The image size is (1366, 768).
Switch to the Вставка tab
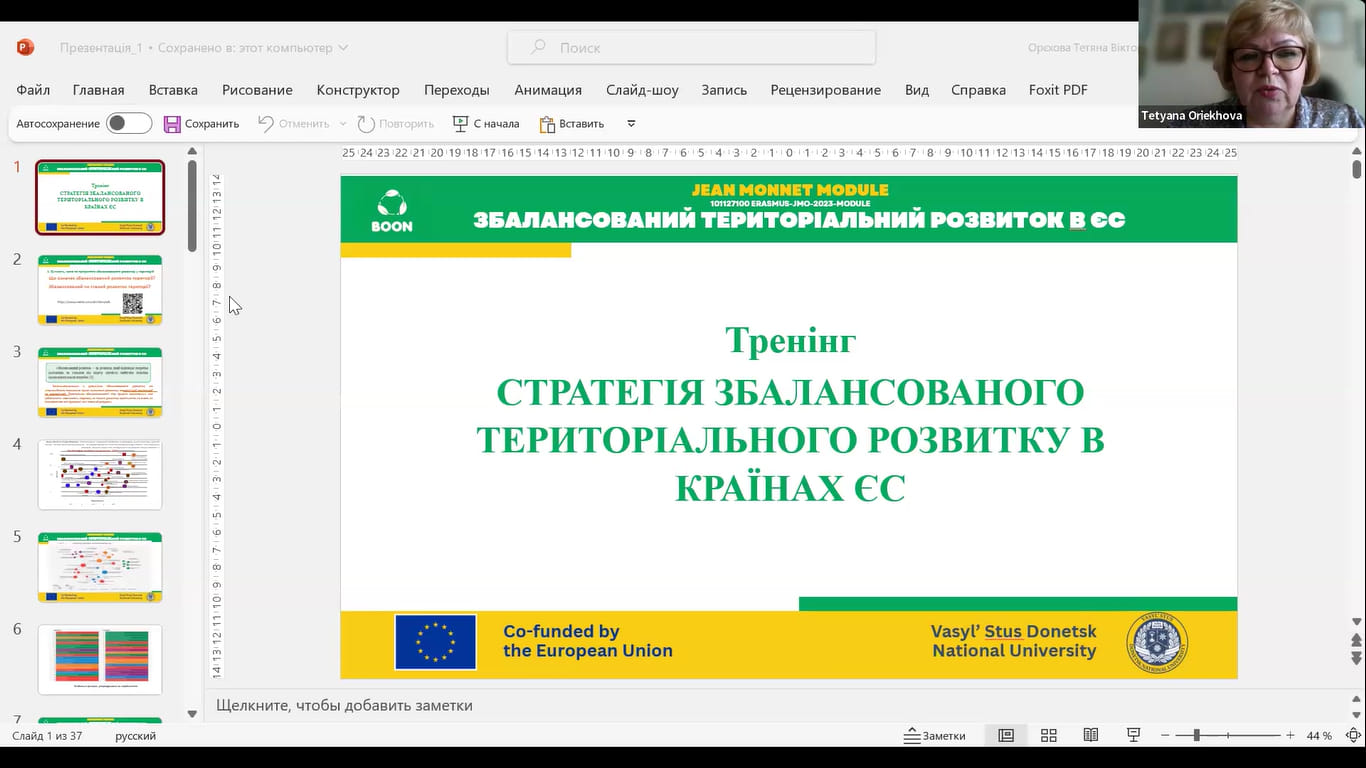point(173,90)
